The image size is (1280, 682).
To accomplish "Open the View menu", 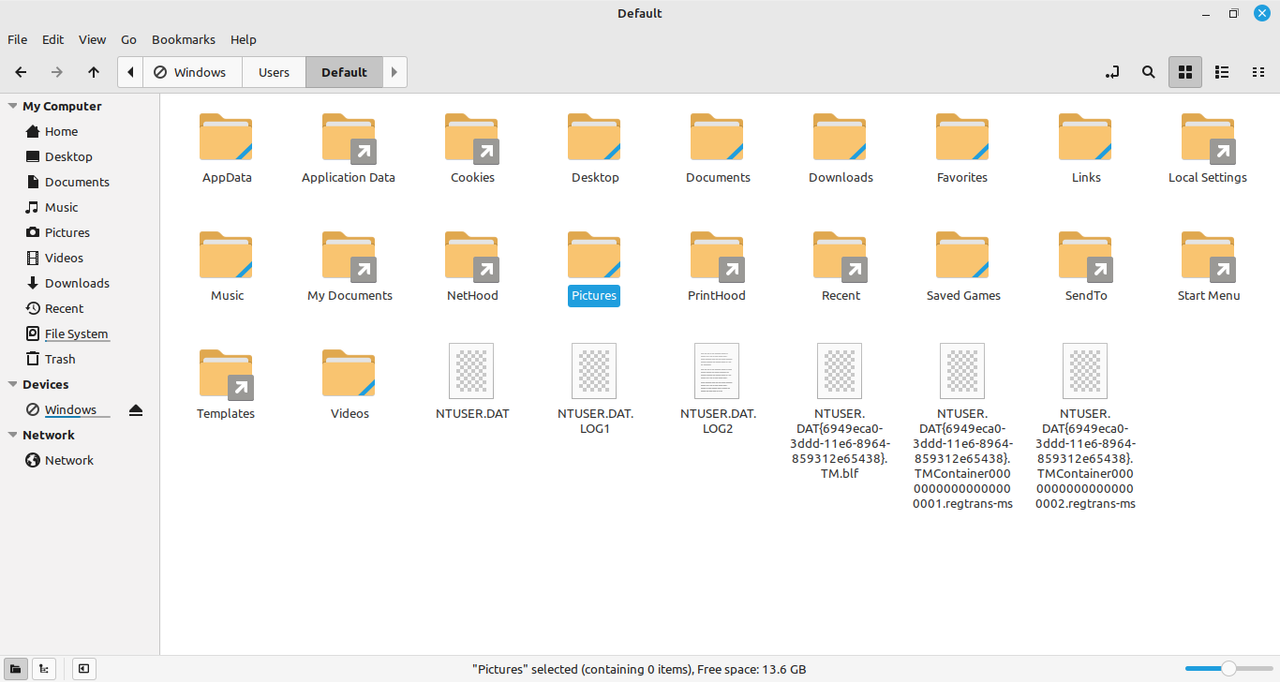I will pyautogui.click(x=92, y=40).
